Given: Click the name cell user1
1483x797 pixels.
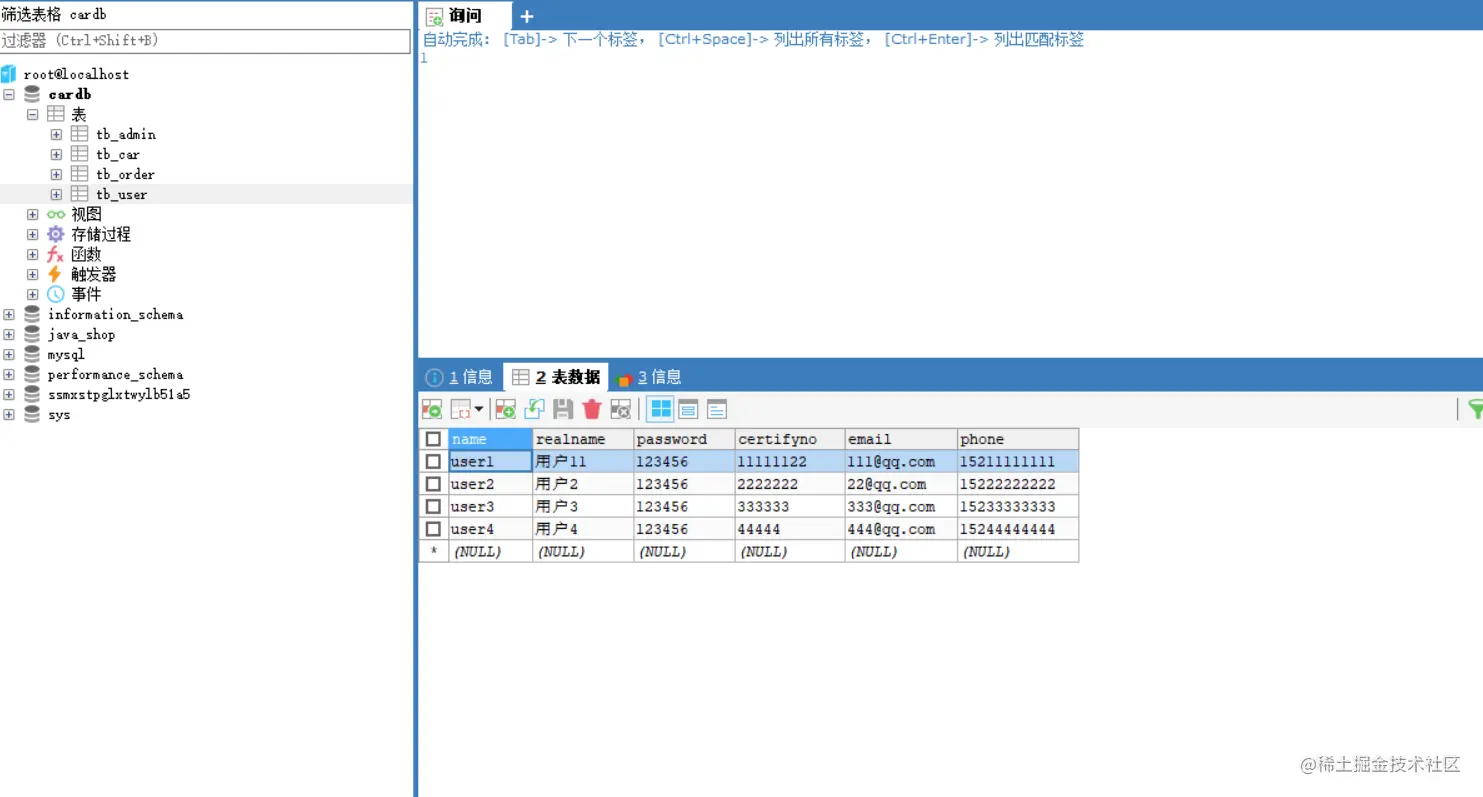Looking at the screenshot, I should 490,461.
